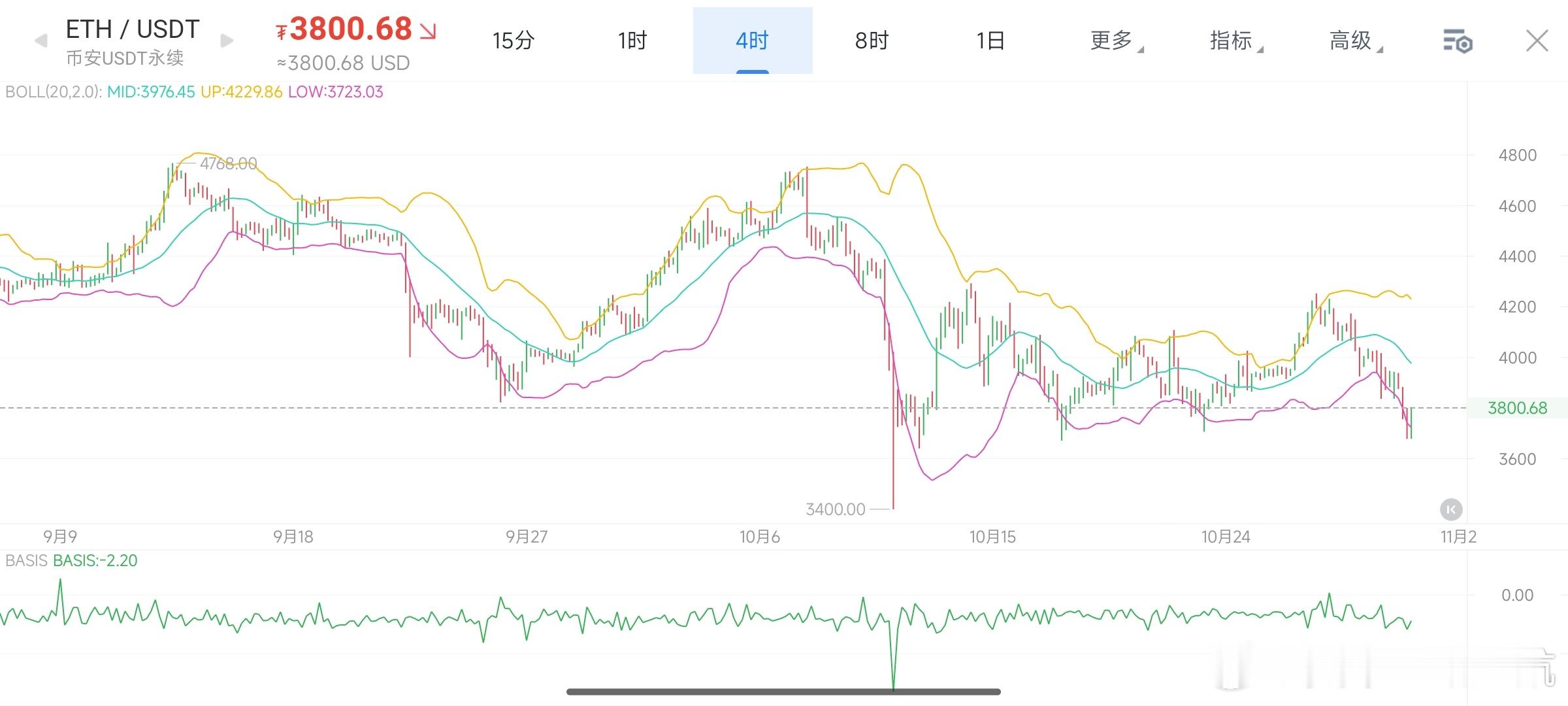Click the 4768.00 high price marker

(228, 163)
